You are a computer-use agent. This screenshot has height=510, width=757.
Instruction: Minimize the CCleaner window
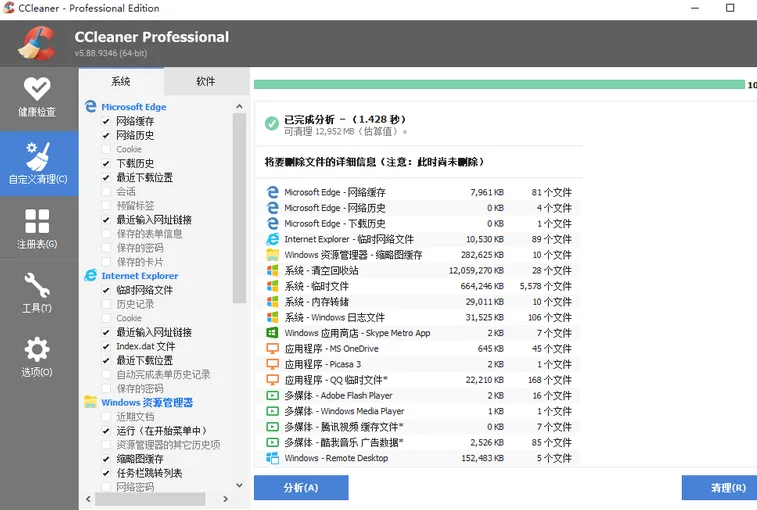[695, 8]
